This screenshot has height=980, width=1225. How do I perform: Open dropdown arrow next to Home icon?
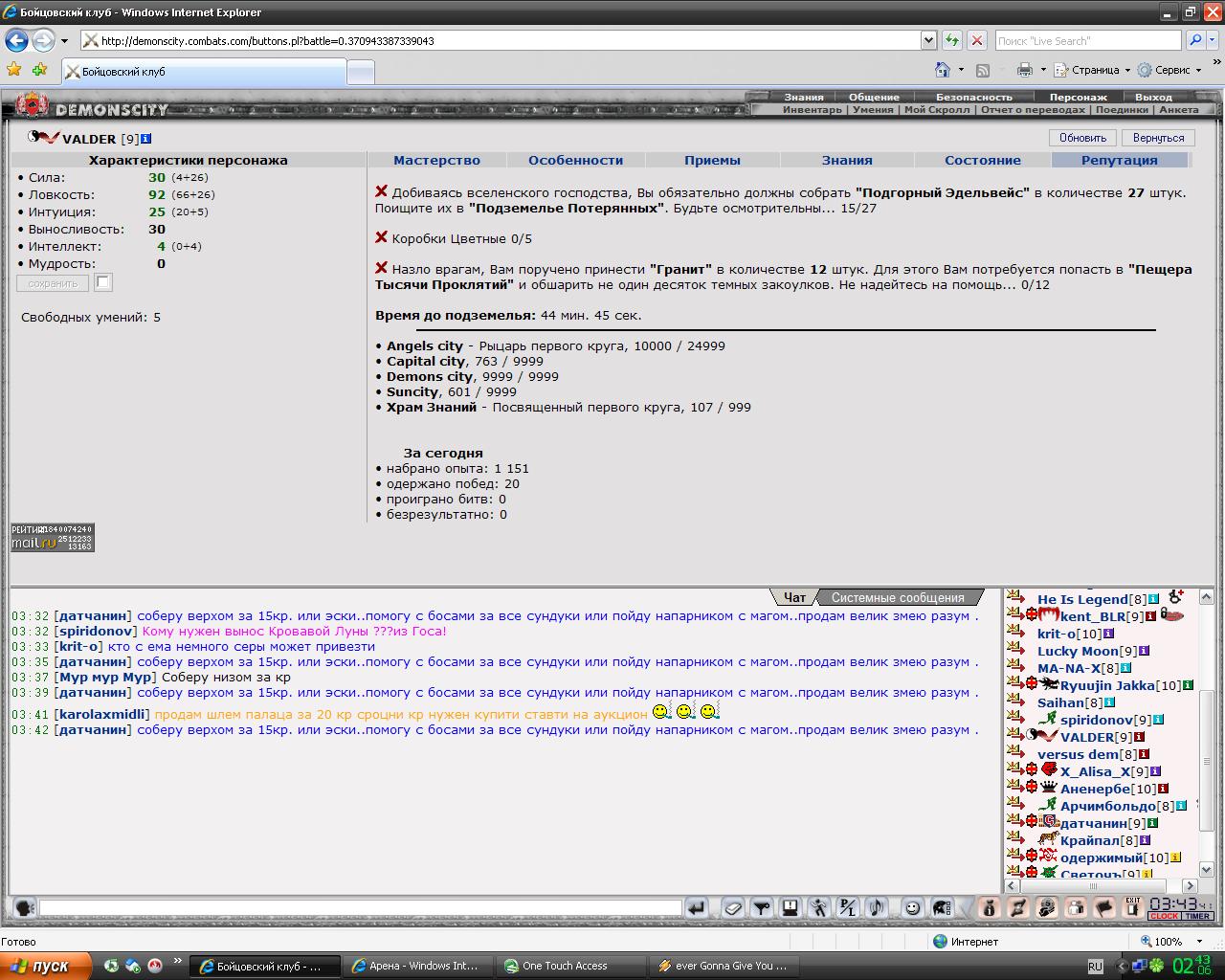961,70
